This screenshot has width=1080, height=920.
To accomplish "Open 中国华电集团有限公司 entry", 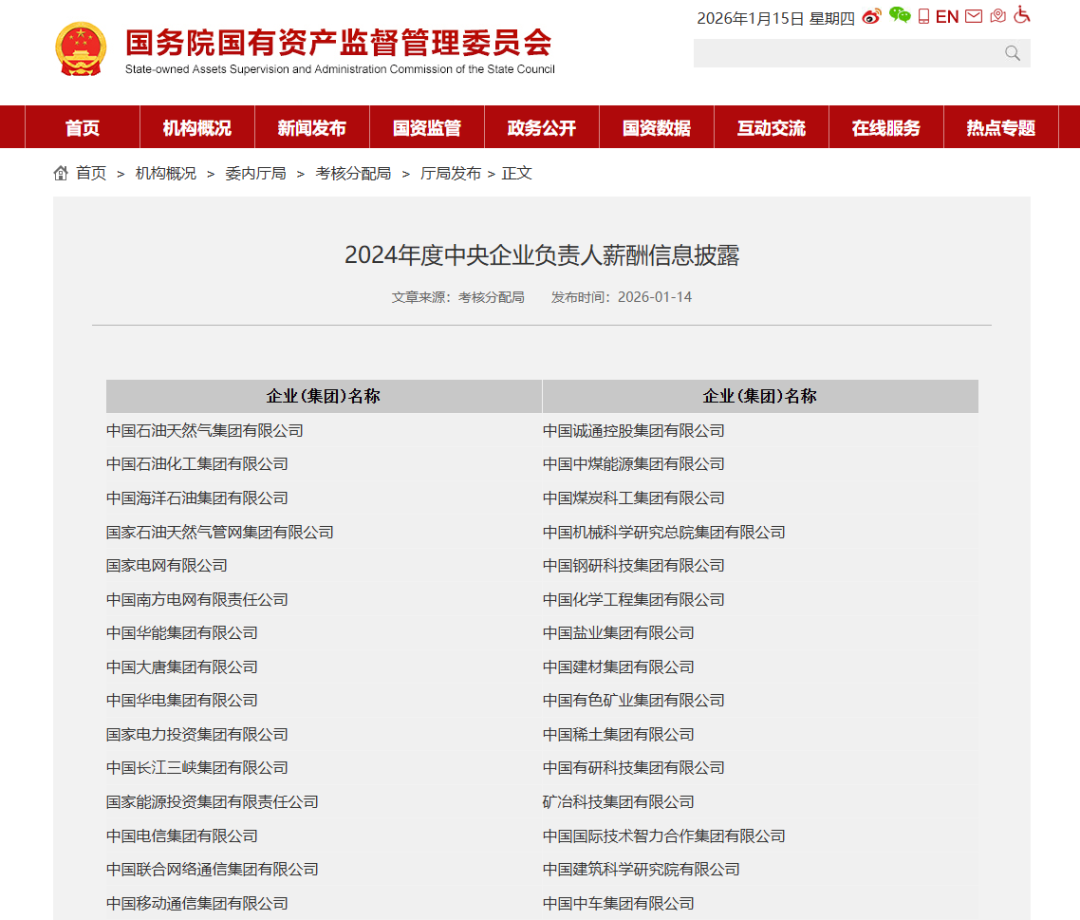I will (182, 701).
